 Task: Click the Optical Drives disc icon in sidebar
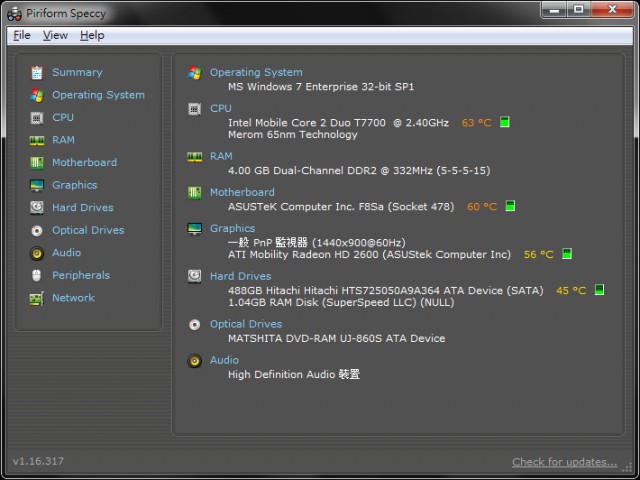[37, 231]
